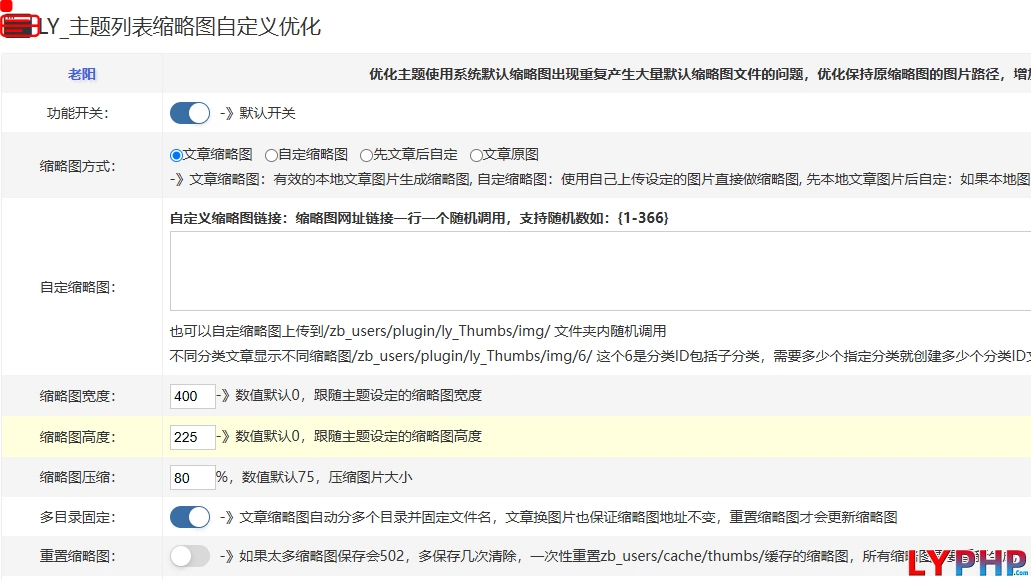Click the 自定缩略图 row label on the left
Viewport: 1031px width, 580px height.
(x=77, y=287)
